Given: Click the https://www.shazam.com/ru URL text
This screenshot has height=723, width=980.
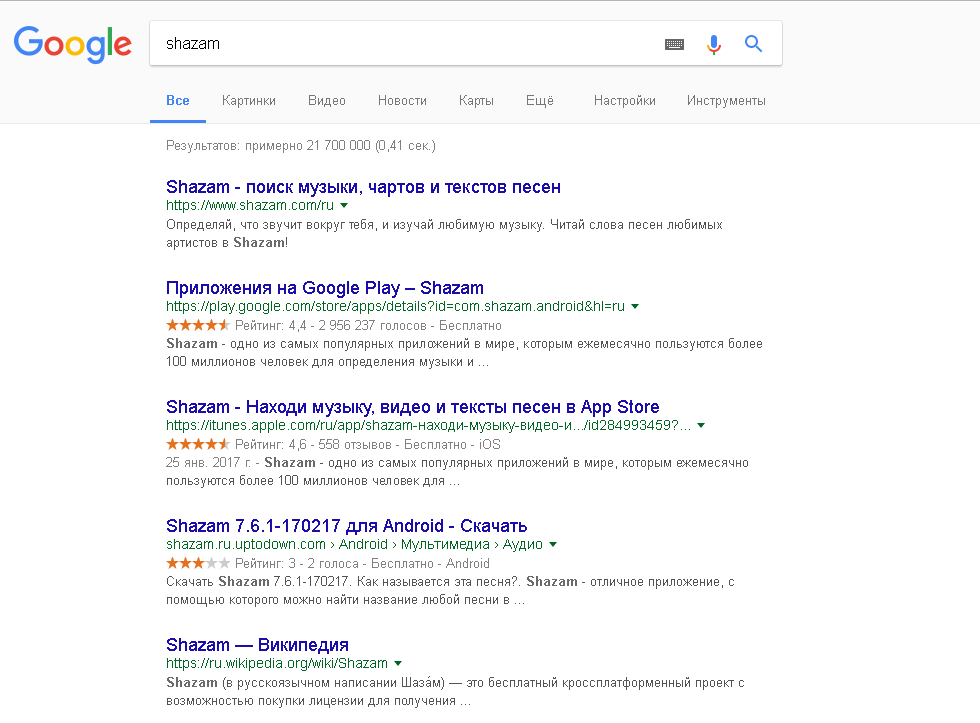Looking at the screenshot, I should coord(250,206).
